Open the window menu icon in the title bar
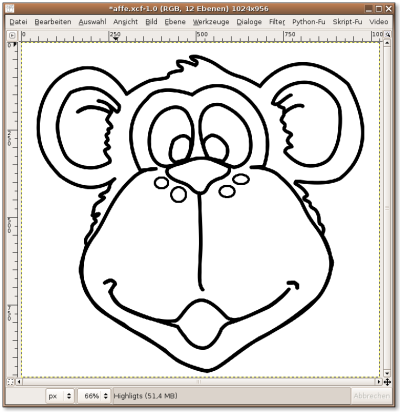Screen dimensions: 400x412 11,9
